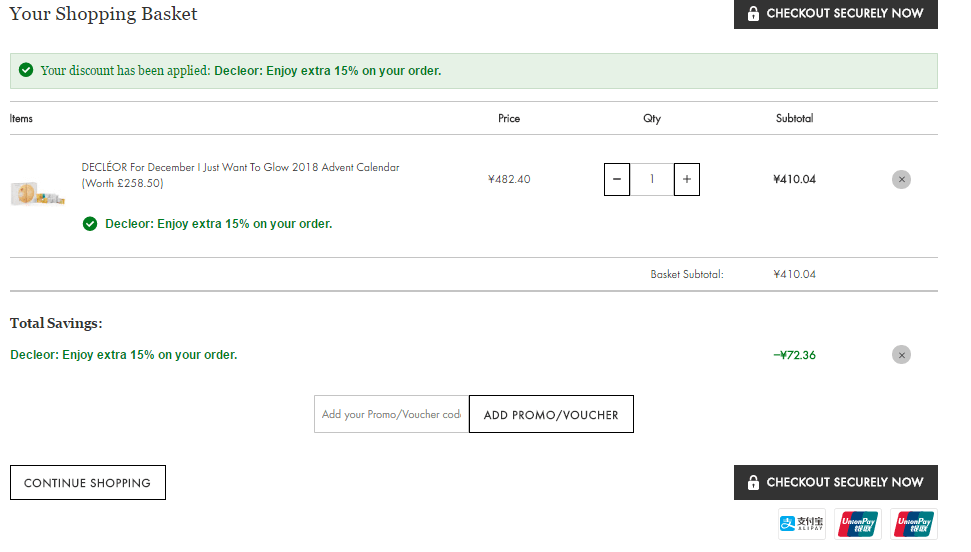This screenshot has width=971, height=552.
Task: Click the item price ¥482.40
Action: pyautogui.click(x=509, y=180)
